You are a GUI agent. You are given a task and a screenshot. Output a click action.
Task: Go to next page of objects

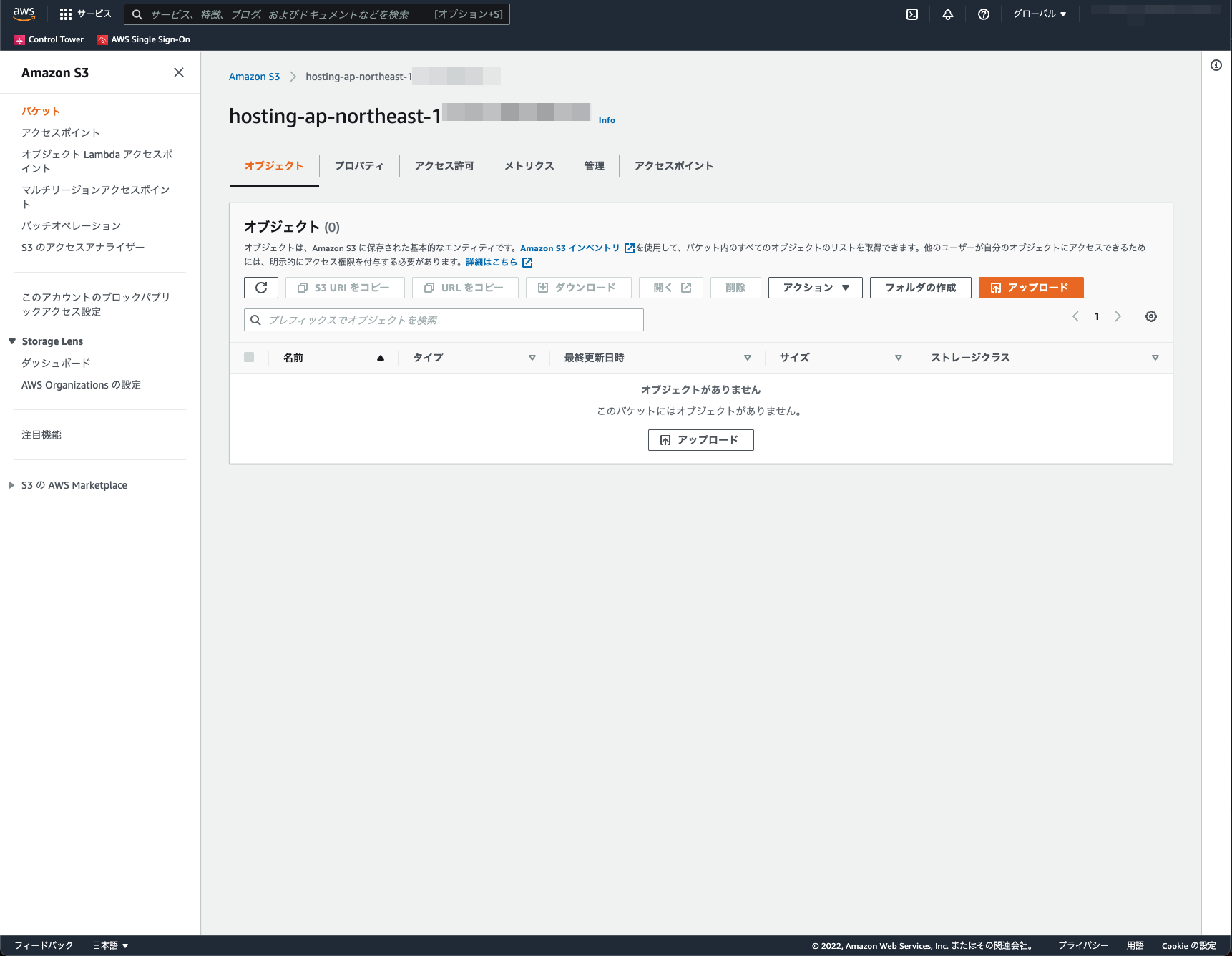1118,316
